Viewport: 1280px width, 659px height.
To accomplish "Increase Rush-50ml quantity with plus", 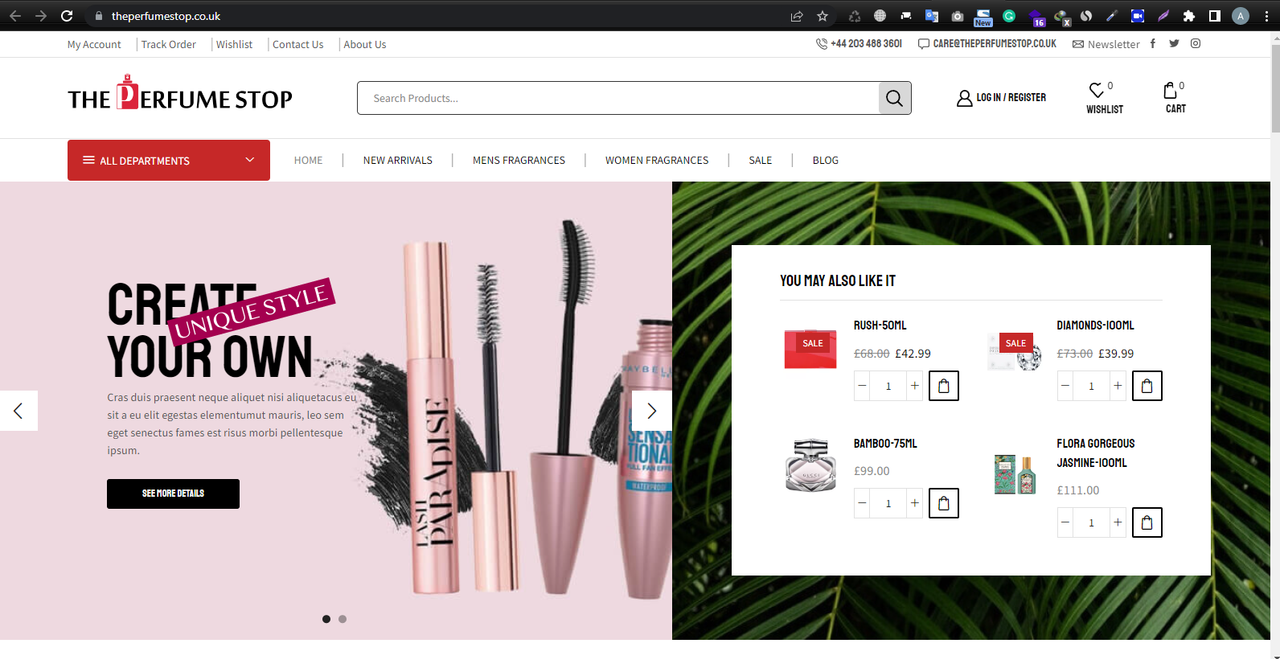I will click(x=914, y=386).
